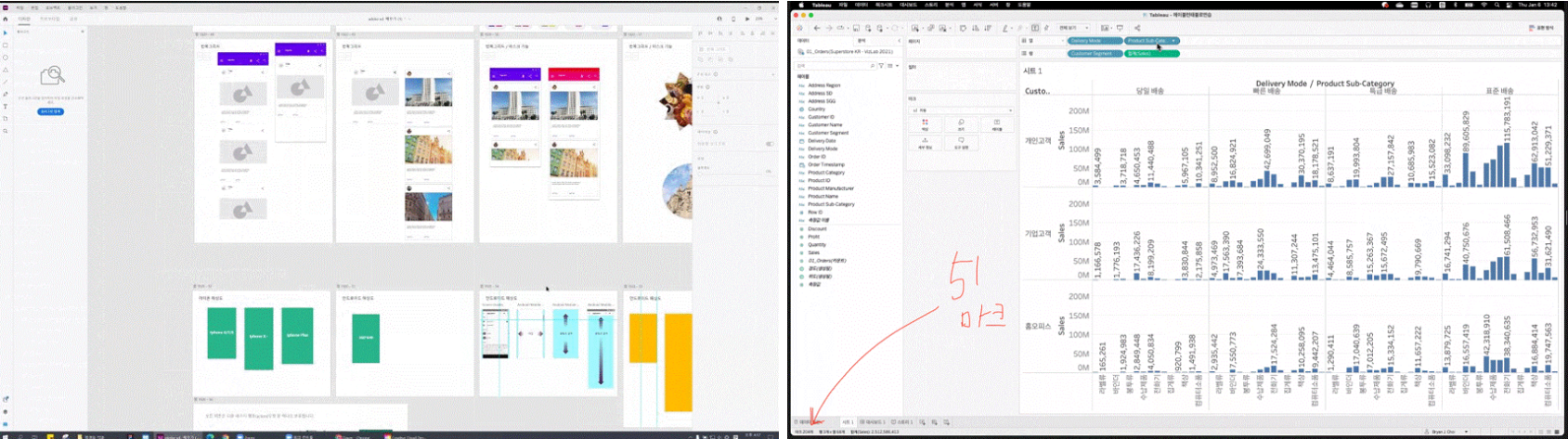Select the 대시보드 1 sheet tab
This screenshot has width=1568, height=439.
[x=873, y=422]
